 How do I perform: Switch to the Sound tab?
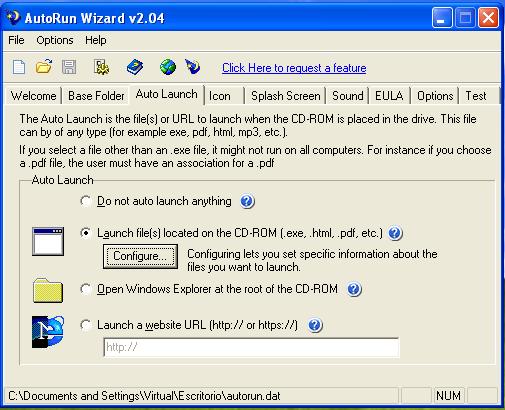coord(348,96)
